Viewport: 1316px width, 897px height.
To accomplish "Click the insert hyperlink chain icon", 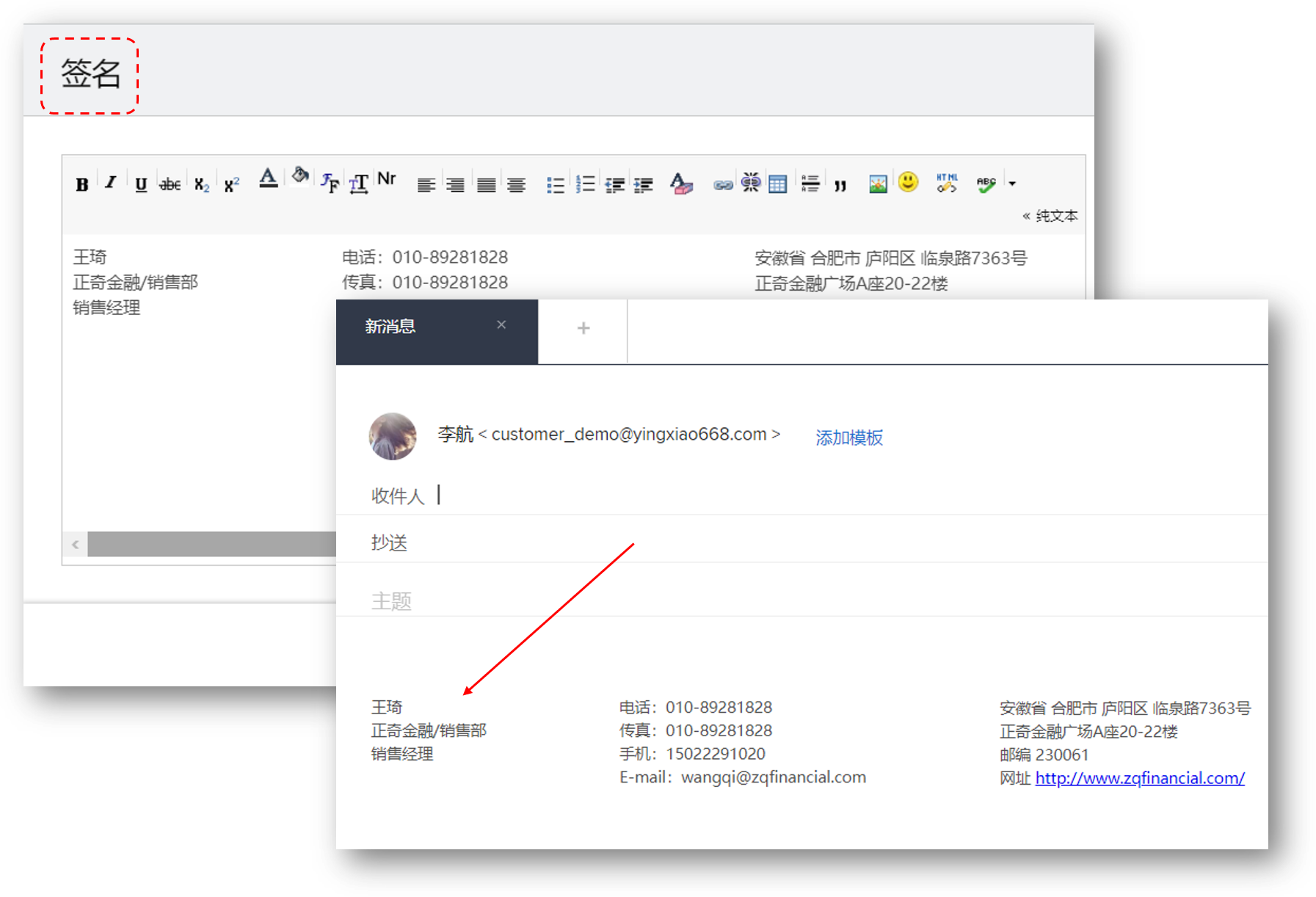I will coord(723,185).
